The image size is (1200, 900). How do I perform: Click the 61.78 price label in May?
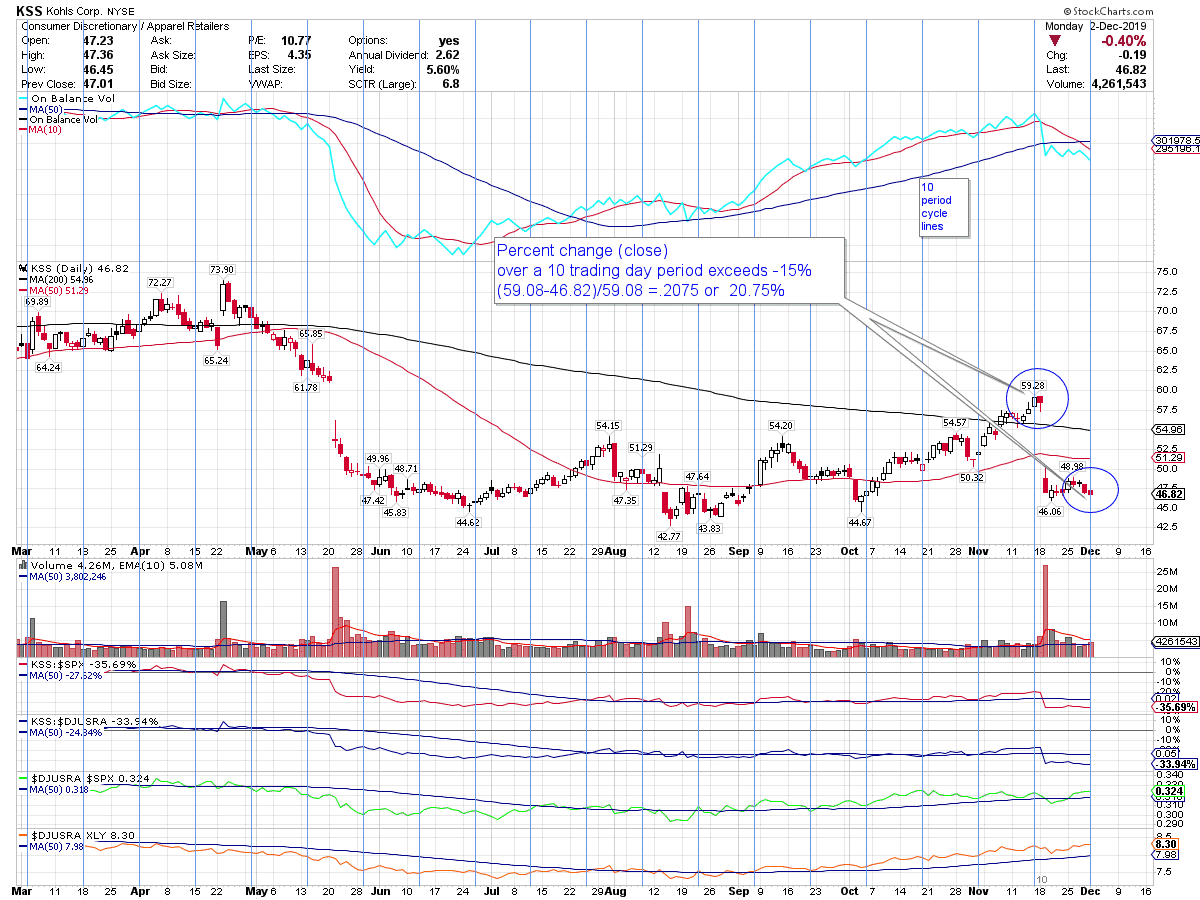pos(304,387)
